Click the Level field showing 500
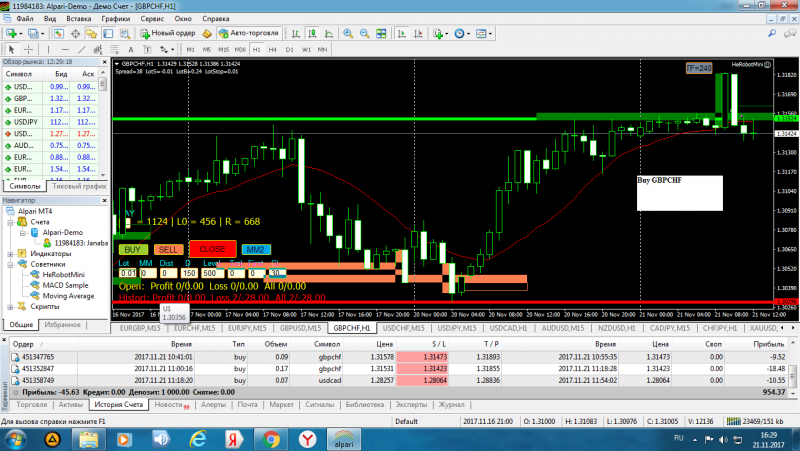 tap(212, 273)
